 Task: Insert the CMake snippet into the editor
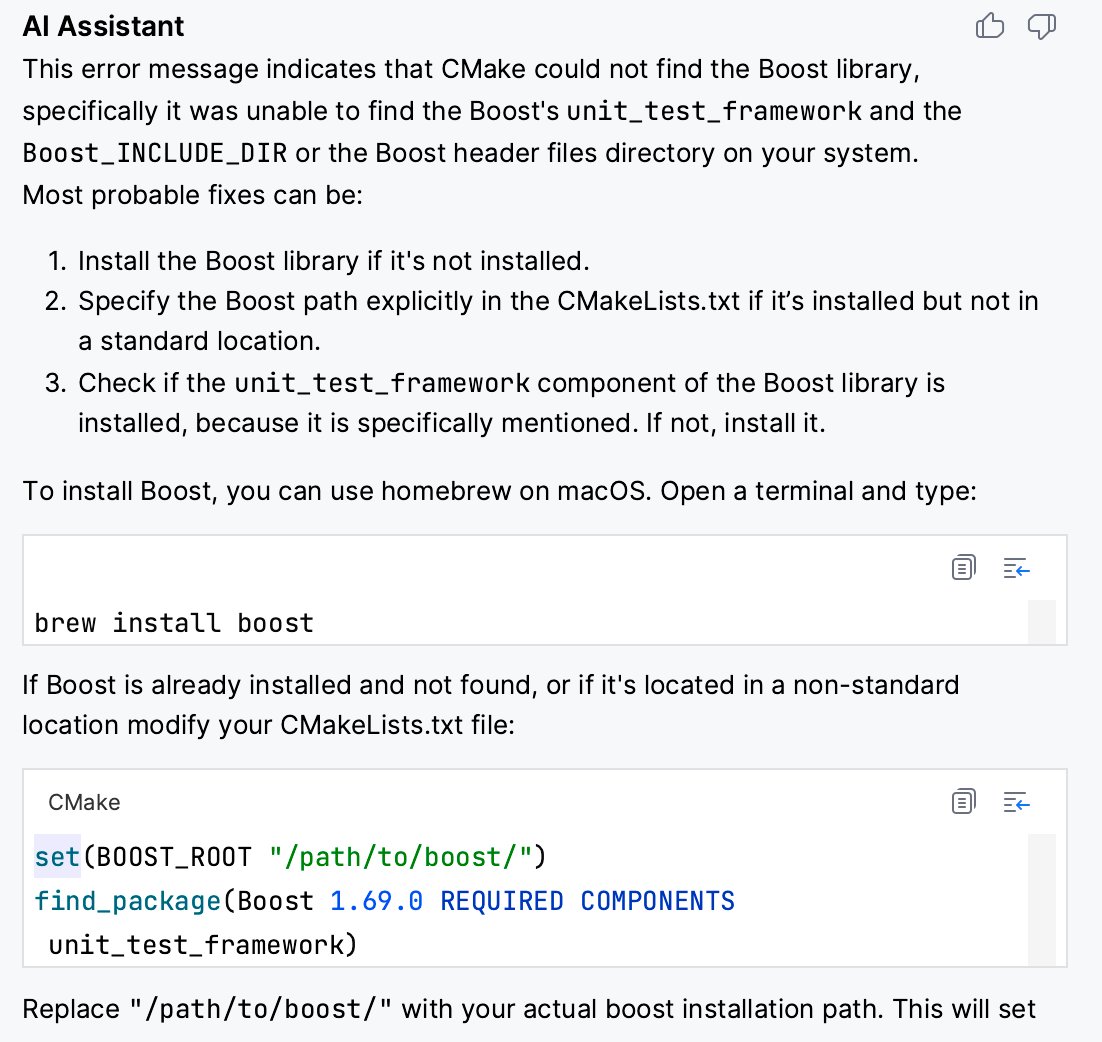1015,801
